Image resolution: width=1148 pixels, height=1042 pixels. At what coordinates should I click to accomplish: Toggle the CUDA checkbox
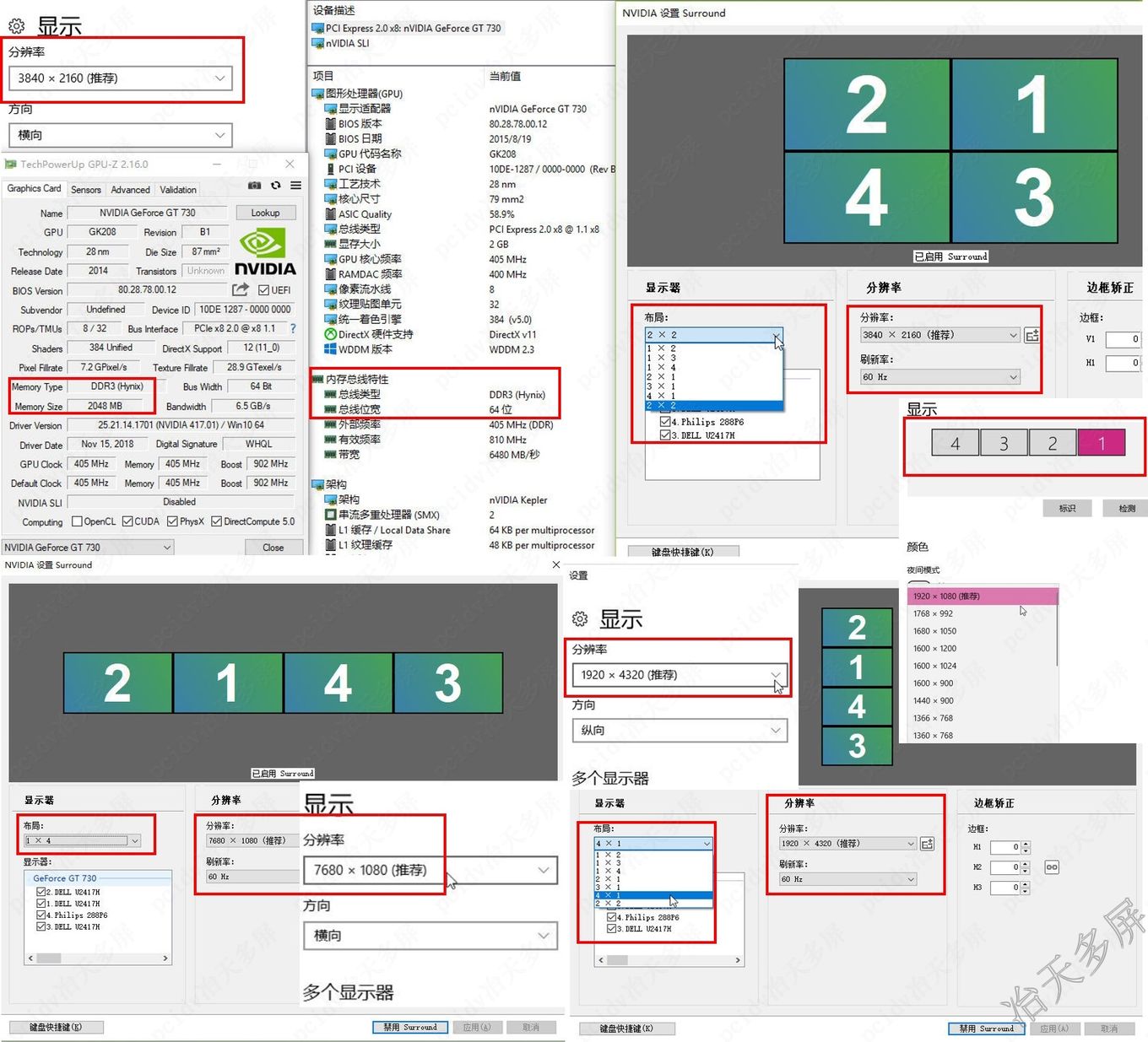(127, 521)
